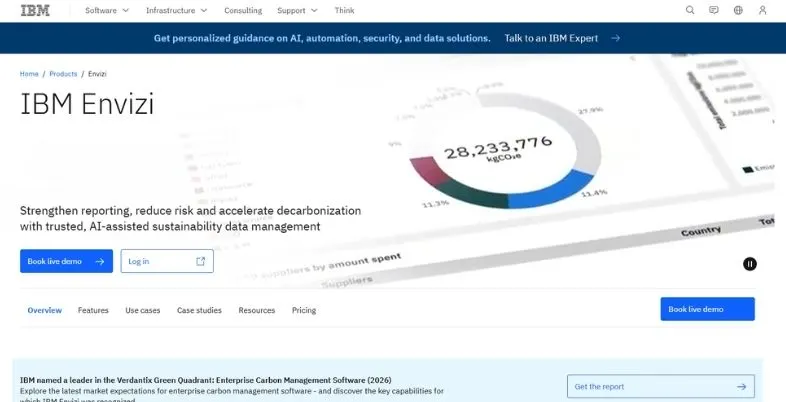Click the 28,233,776 donut chart value

point(498,147)
